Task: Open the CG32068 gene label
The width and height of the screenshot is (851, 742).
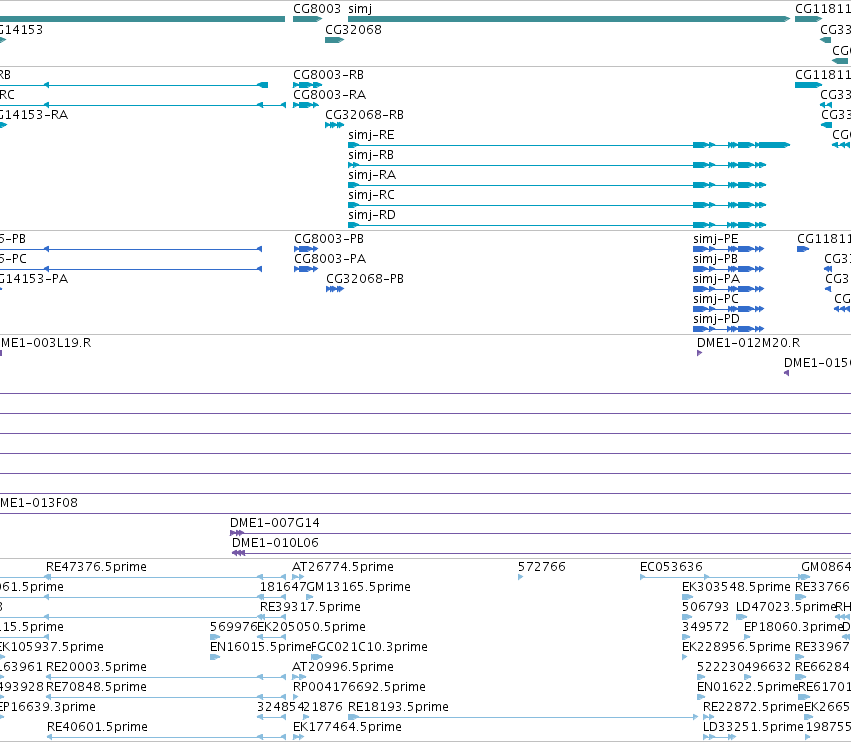Action: click(353, 29)
